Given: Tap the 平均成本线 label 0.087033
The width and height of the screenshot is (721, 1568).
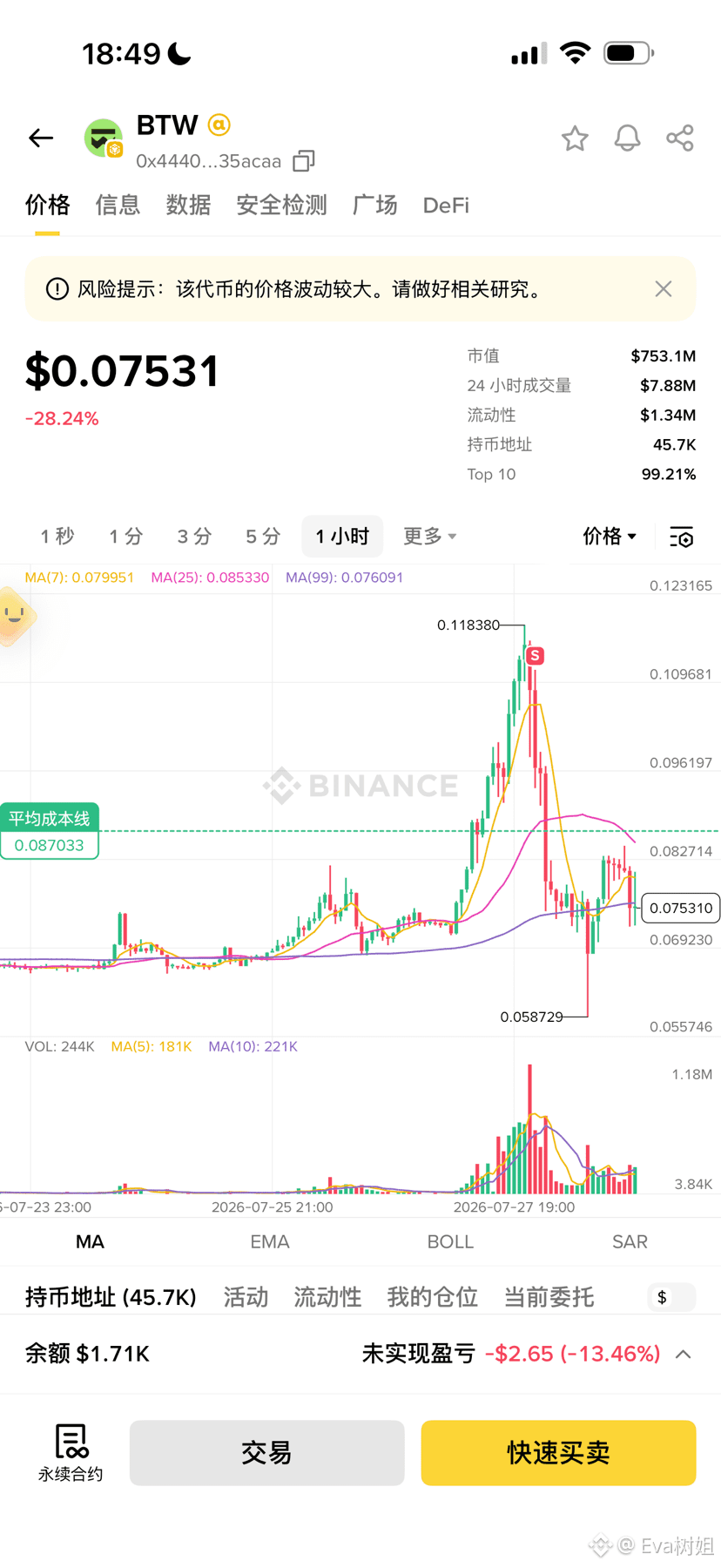Looking at the screenshot, I should (50, 831).
